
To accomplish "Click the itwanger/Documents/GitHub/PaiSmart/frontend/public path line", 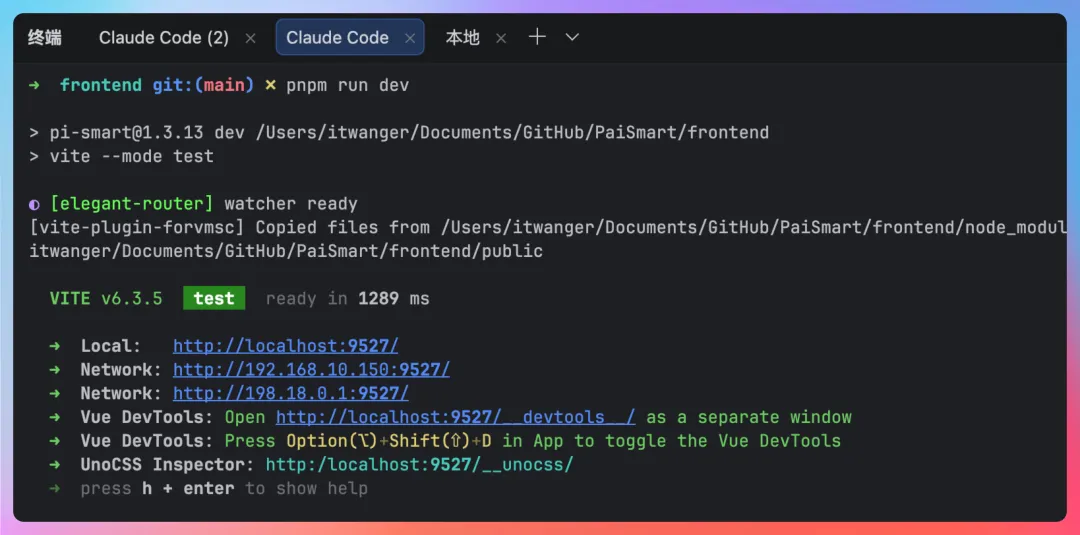I will [x=286, y=251].
